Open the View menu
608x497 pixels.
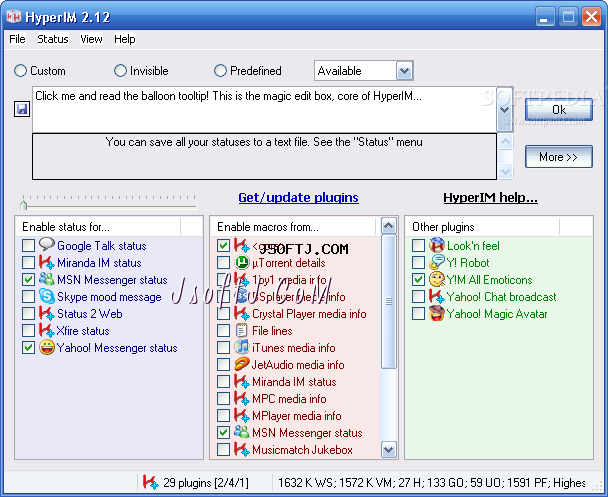pyautogui.click(x=91, y=39)
